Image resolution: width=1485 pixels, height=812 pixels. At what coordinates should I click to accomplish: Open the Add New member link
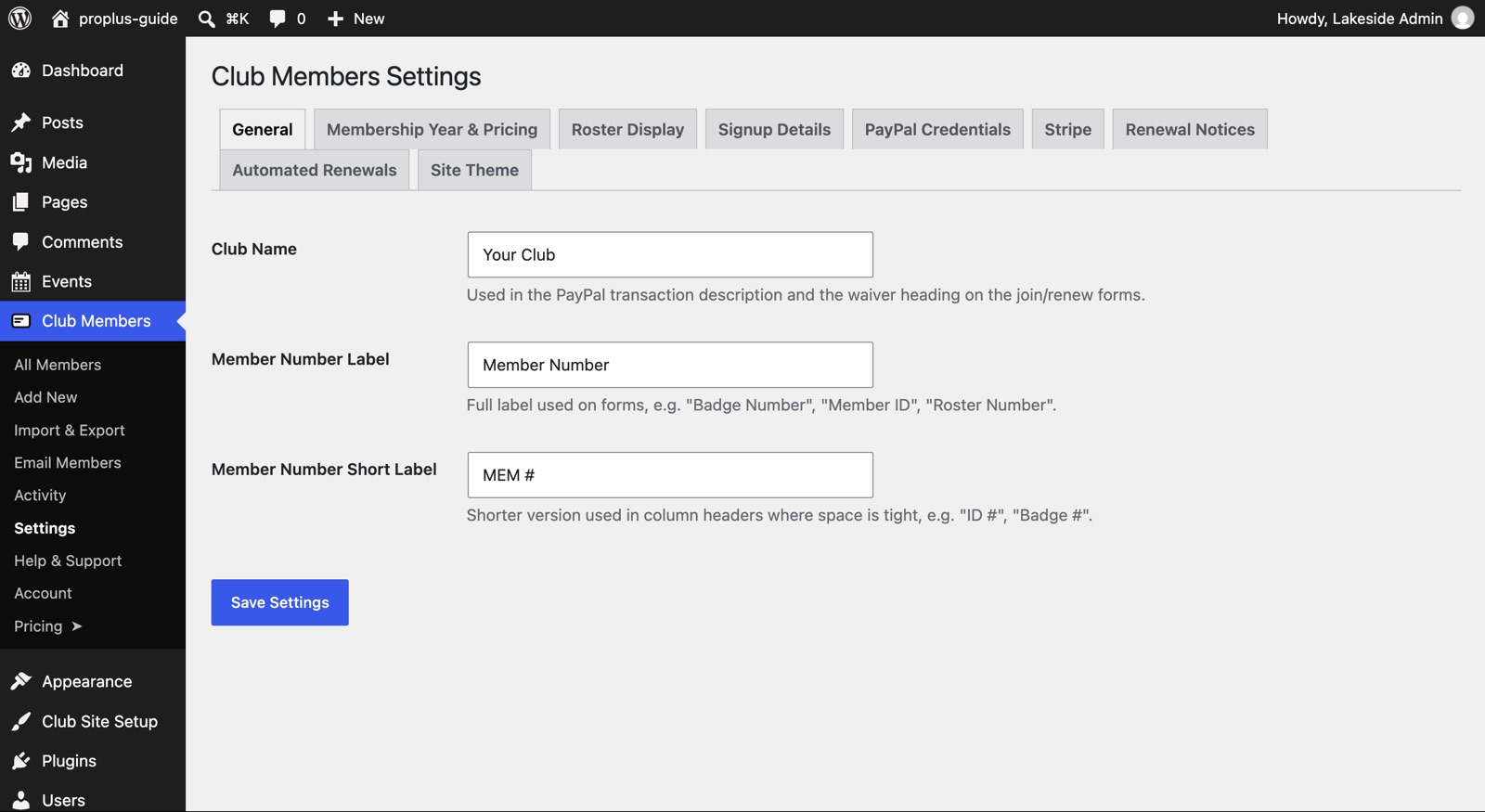point(45,397)
